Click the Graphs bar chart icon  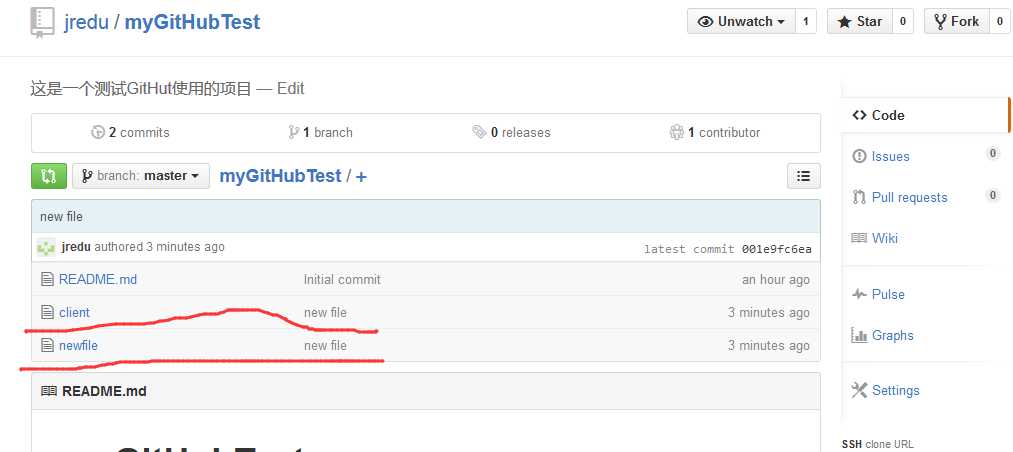point(859,335)
